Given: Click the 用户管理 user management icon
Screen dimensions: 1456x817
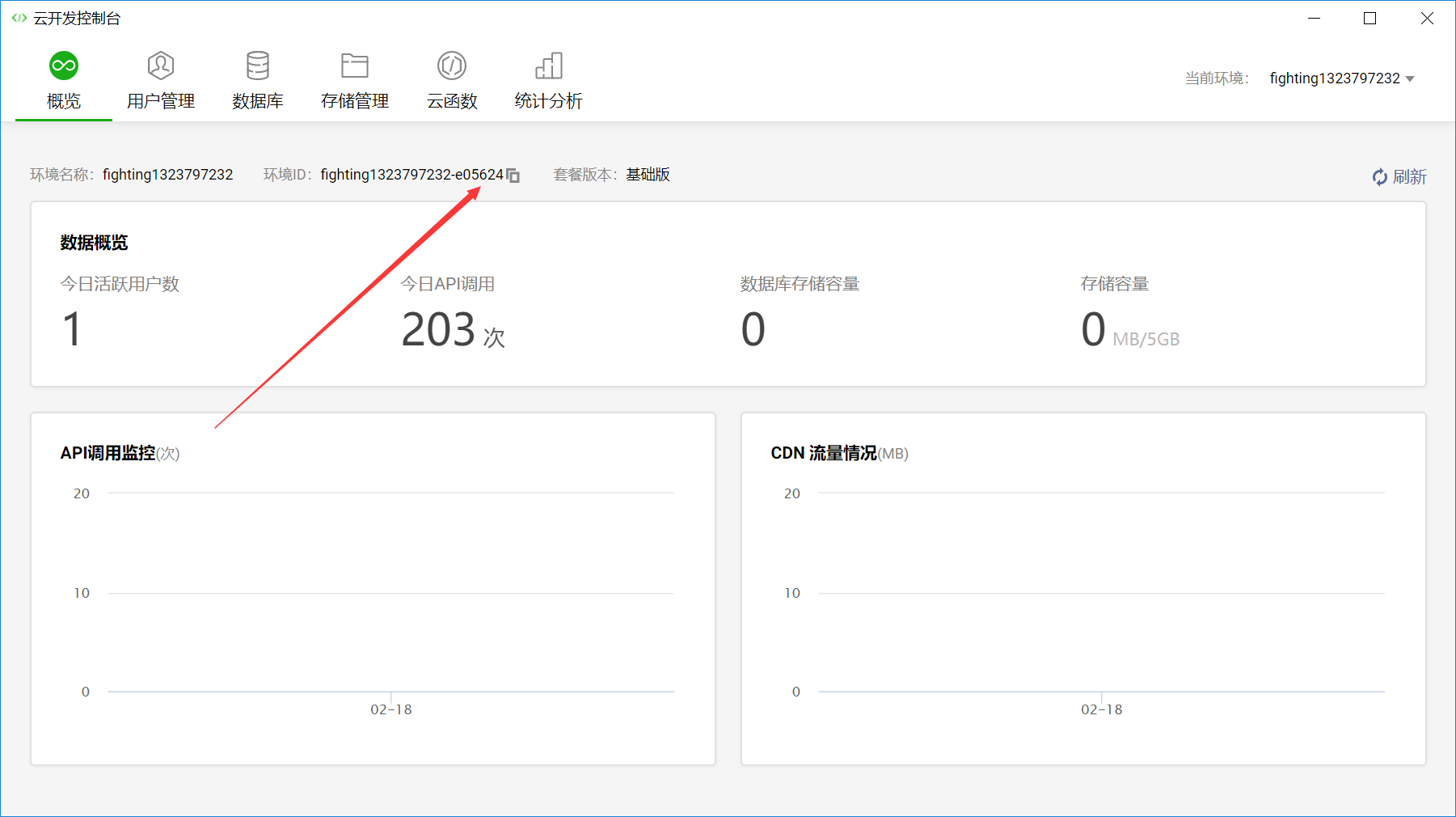Looking at the screenshot, I should click(x=161, y=66).
